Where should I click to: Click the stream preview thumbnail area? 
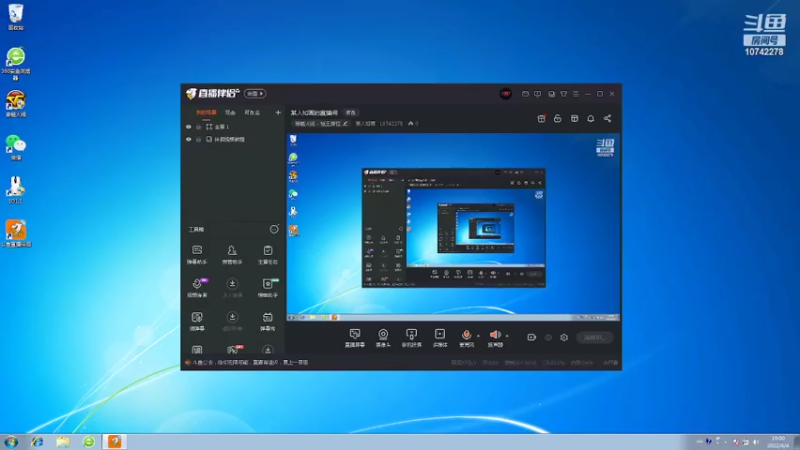click(453, 227)
